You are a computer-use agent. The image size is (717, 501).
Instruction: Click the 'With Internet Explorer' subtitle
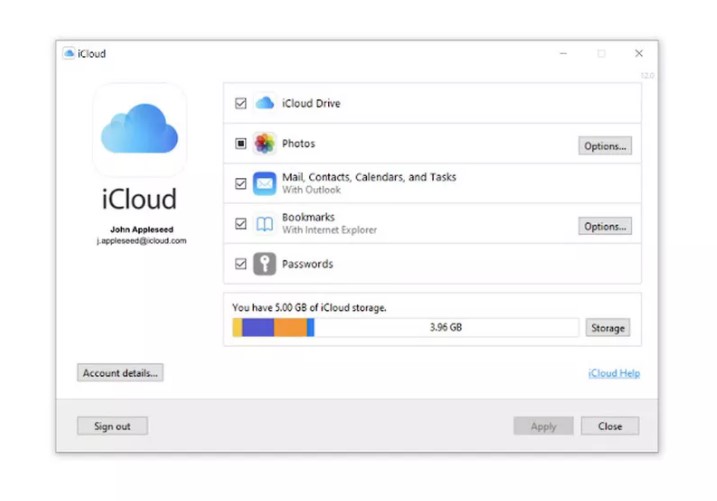pos(330,230)
